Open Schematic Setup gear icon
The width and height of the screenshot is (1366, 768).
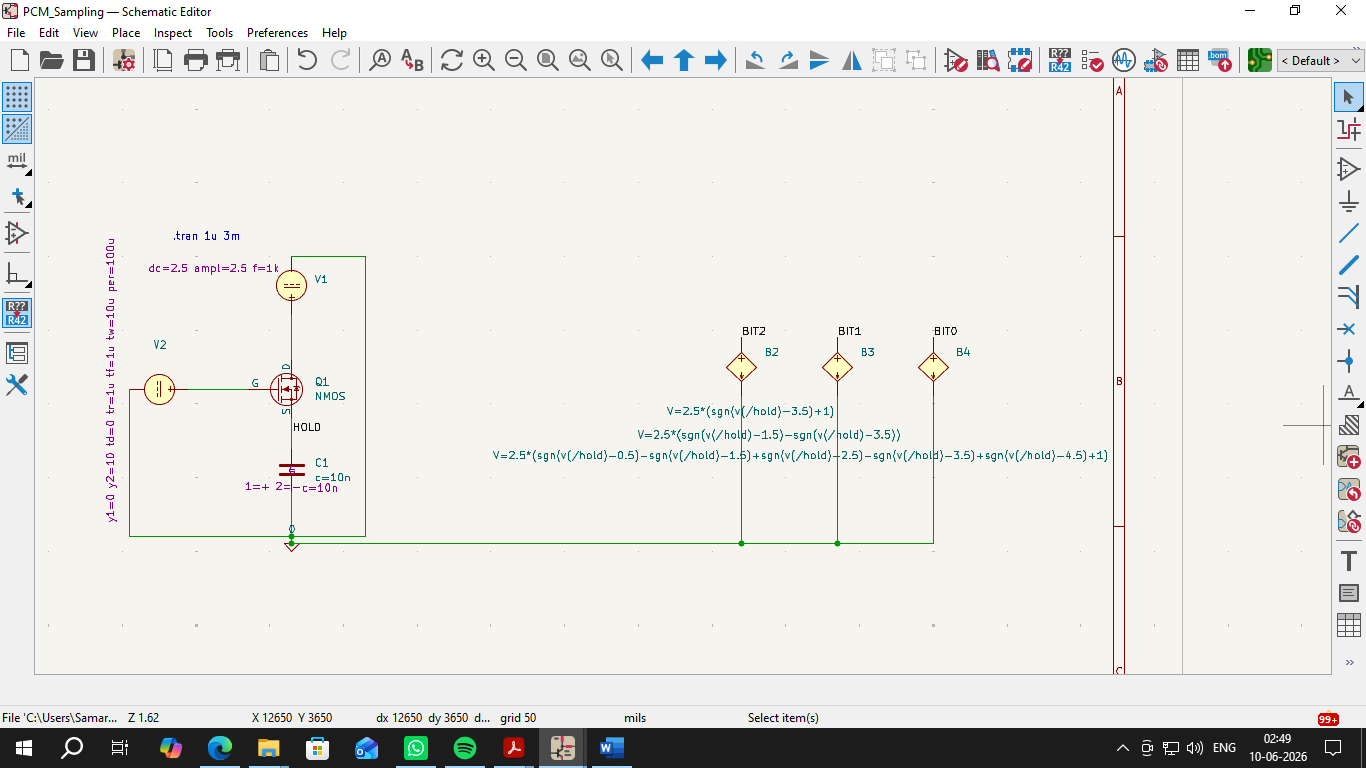[124, 60]
